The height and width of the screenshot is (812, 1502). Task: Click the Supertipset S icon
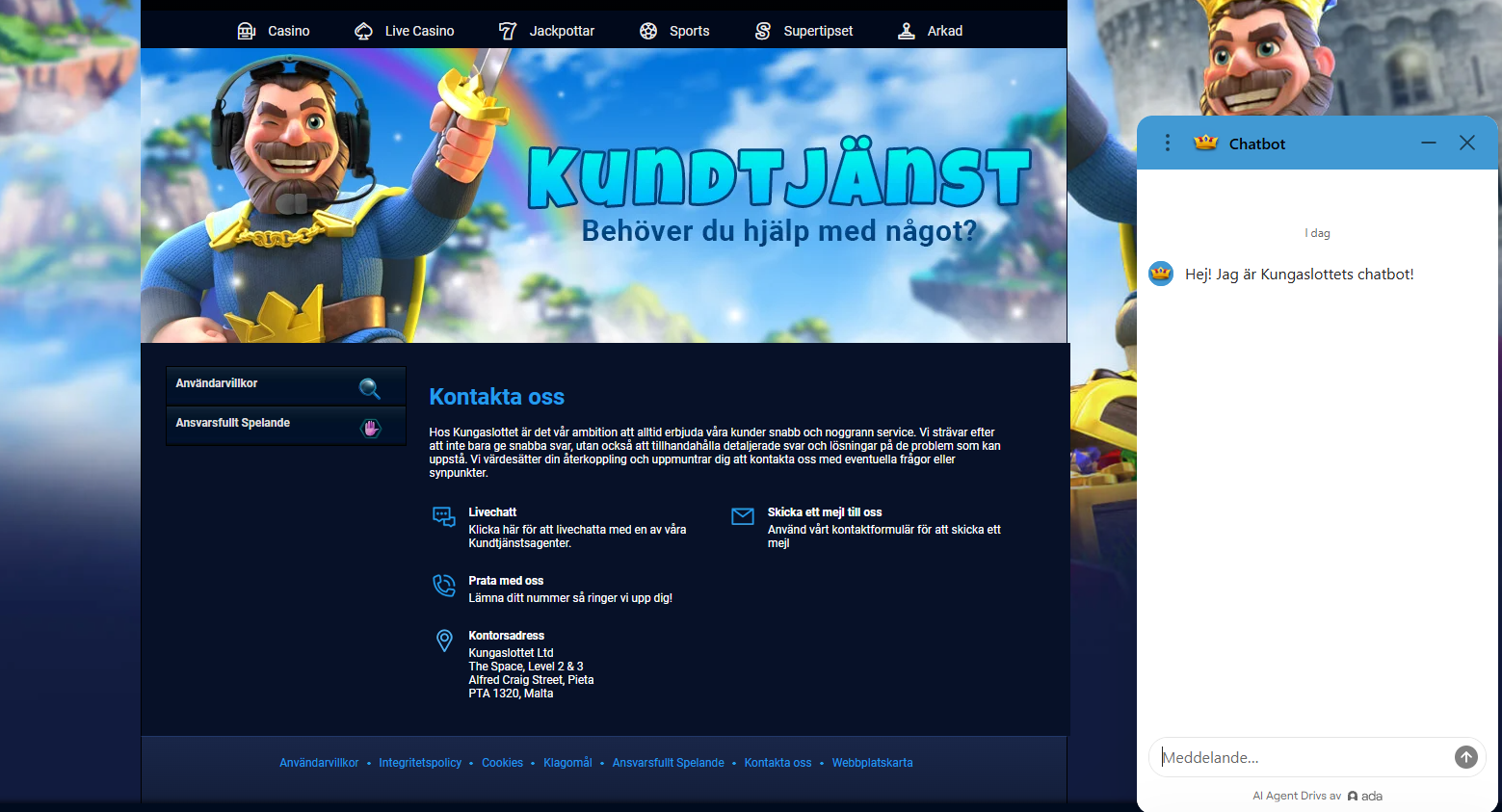pyautogui.click(x=763, y=31)
